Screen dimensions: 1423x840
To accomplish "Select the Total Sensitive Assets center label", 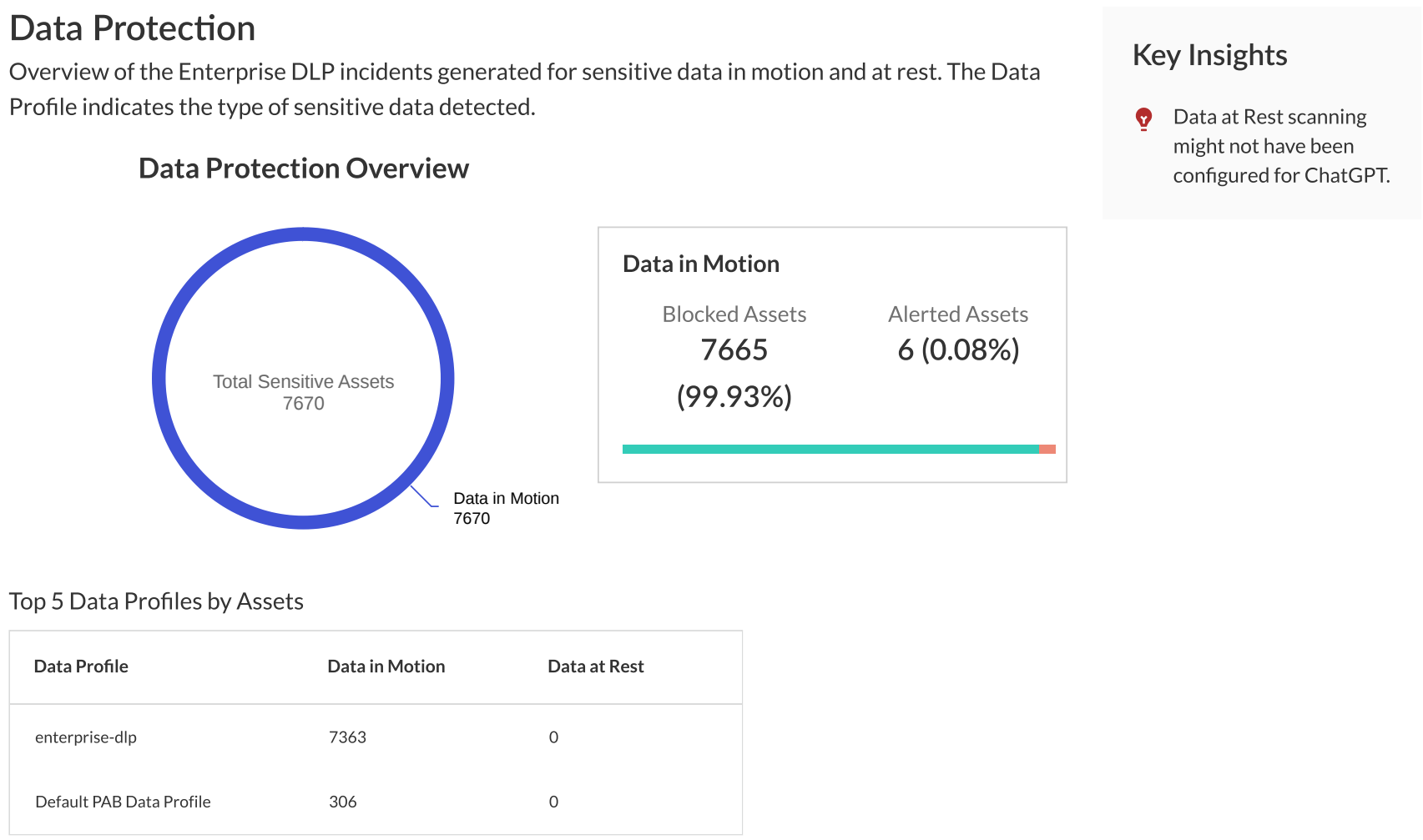I will tap(303, 382).
